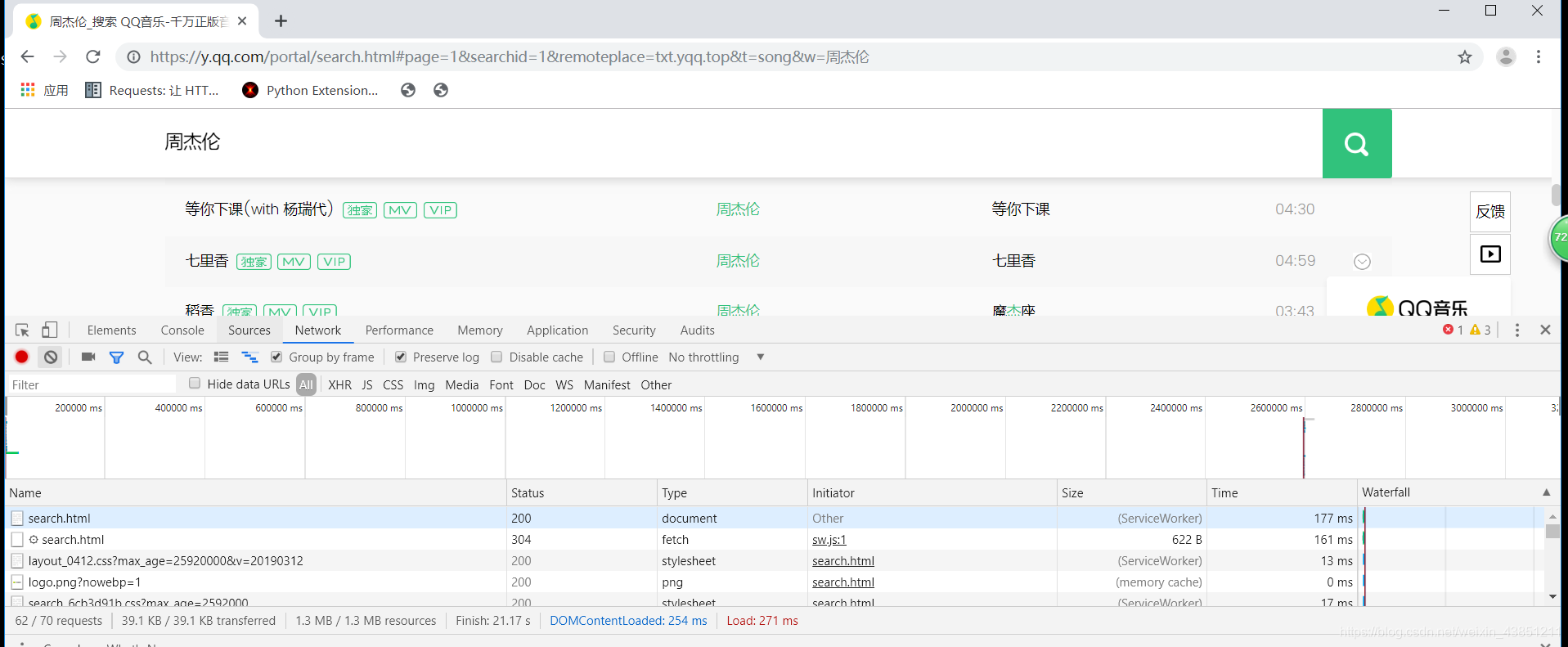Sort by the Waterfall column arrow
This screenshot has height=647, width=1568.
1546,492
